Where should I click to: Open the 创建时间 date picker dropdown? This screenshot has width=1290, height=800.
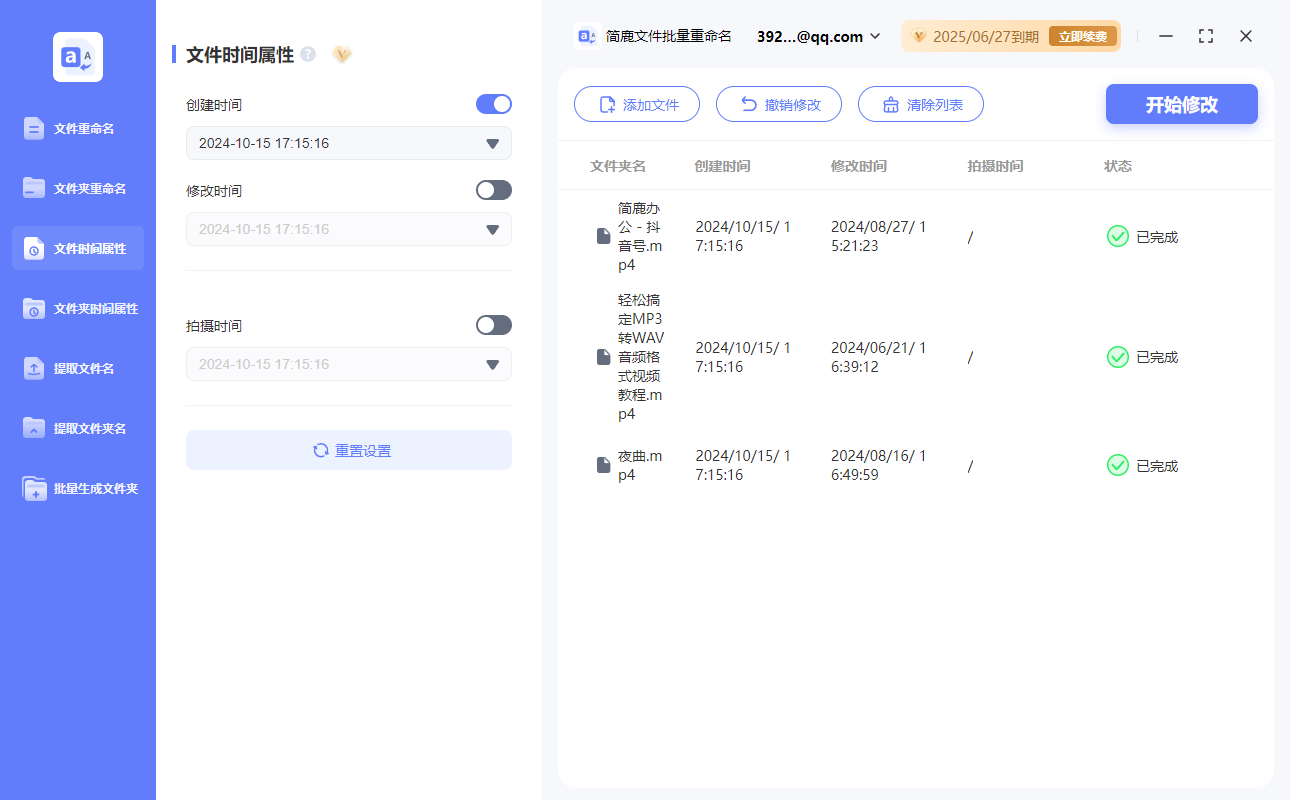click(x=491, y=143)
